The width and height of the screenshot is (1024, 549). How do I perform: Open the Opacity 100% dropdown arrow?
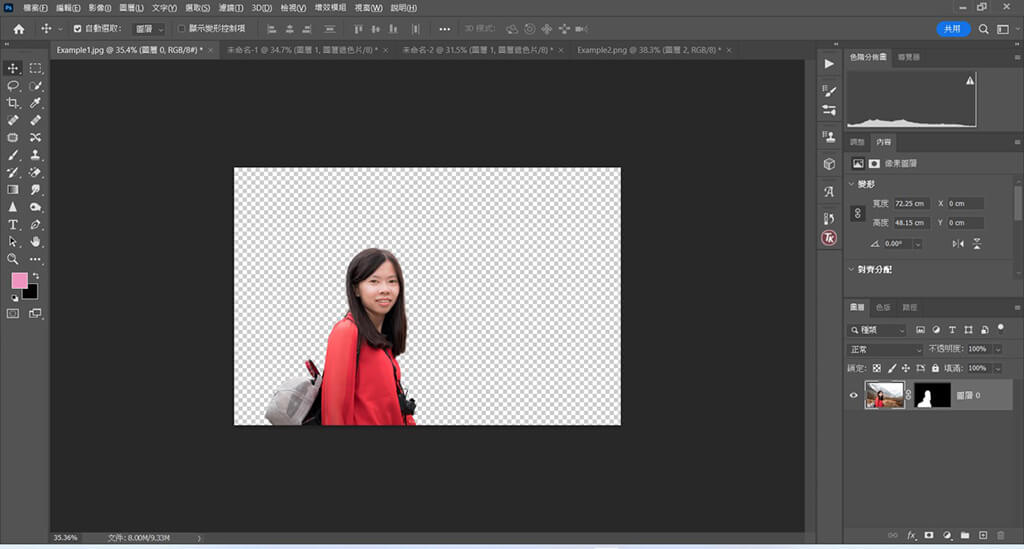click(x=997, y=349)
